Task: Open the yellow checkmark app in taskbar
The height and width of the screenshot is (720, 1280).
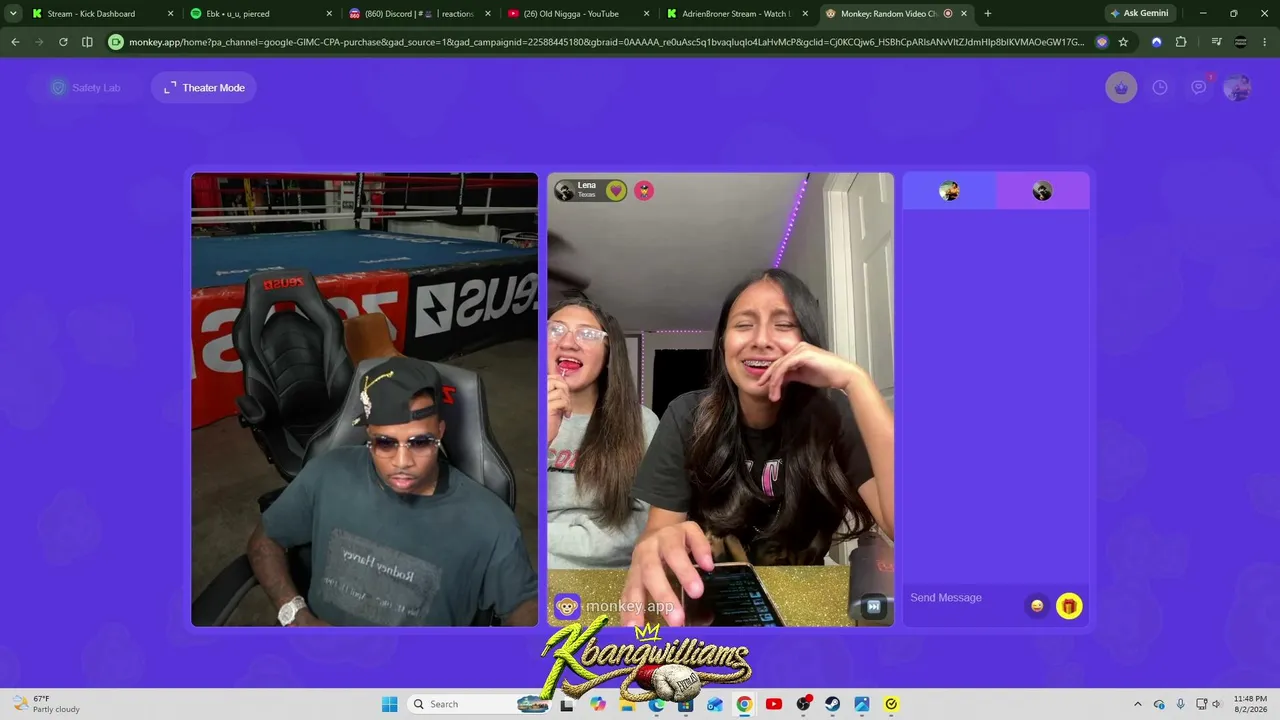Action: (891, 704)
